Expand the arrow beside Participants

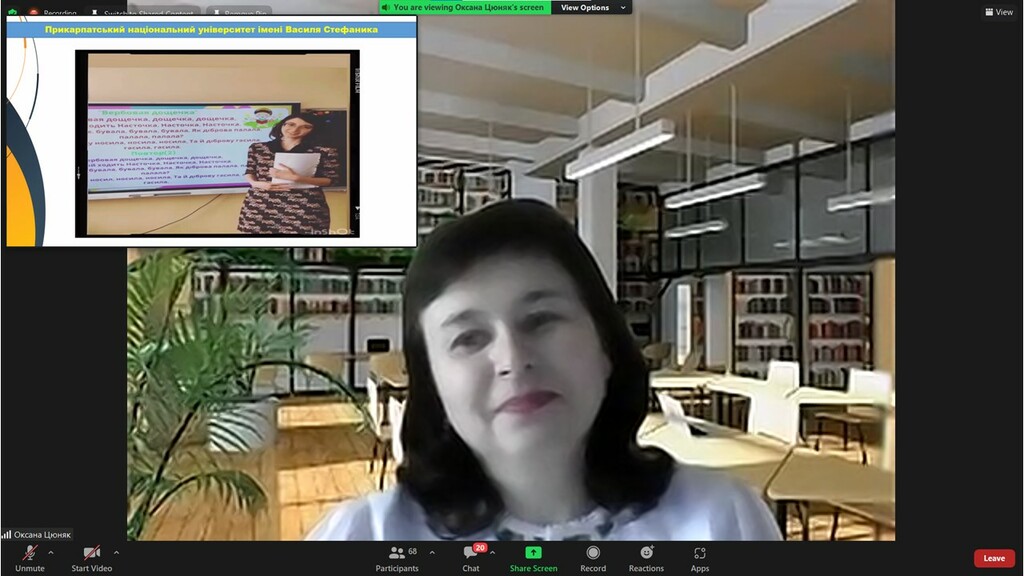tap(431, 552)
